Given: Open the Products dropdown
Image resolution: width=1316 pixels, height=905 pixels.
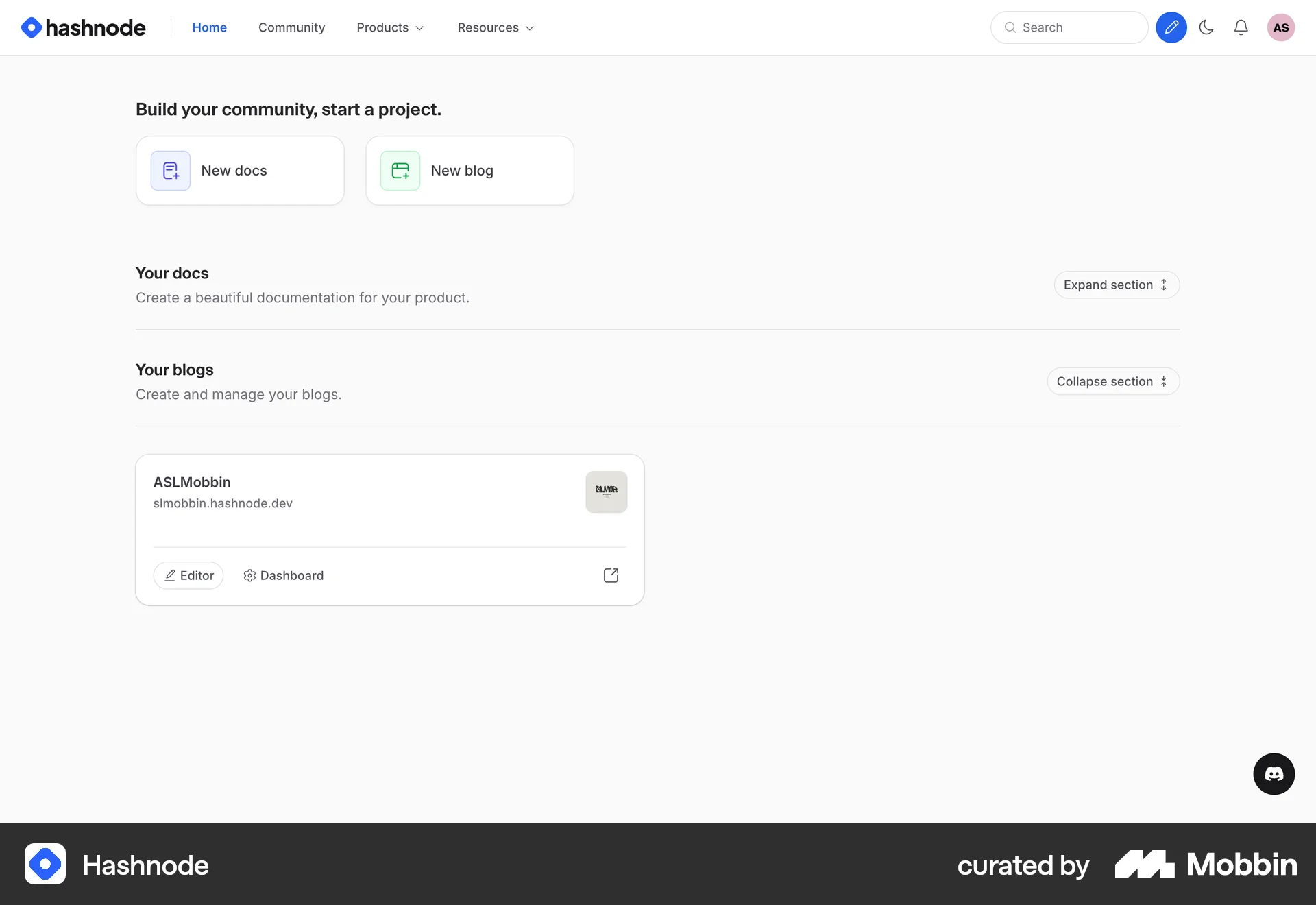Looking at the screenshot, I should click(x=389, y=27).
